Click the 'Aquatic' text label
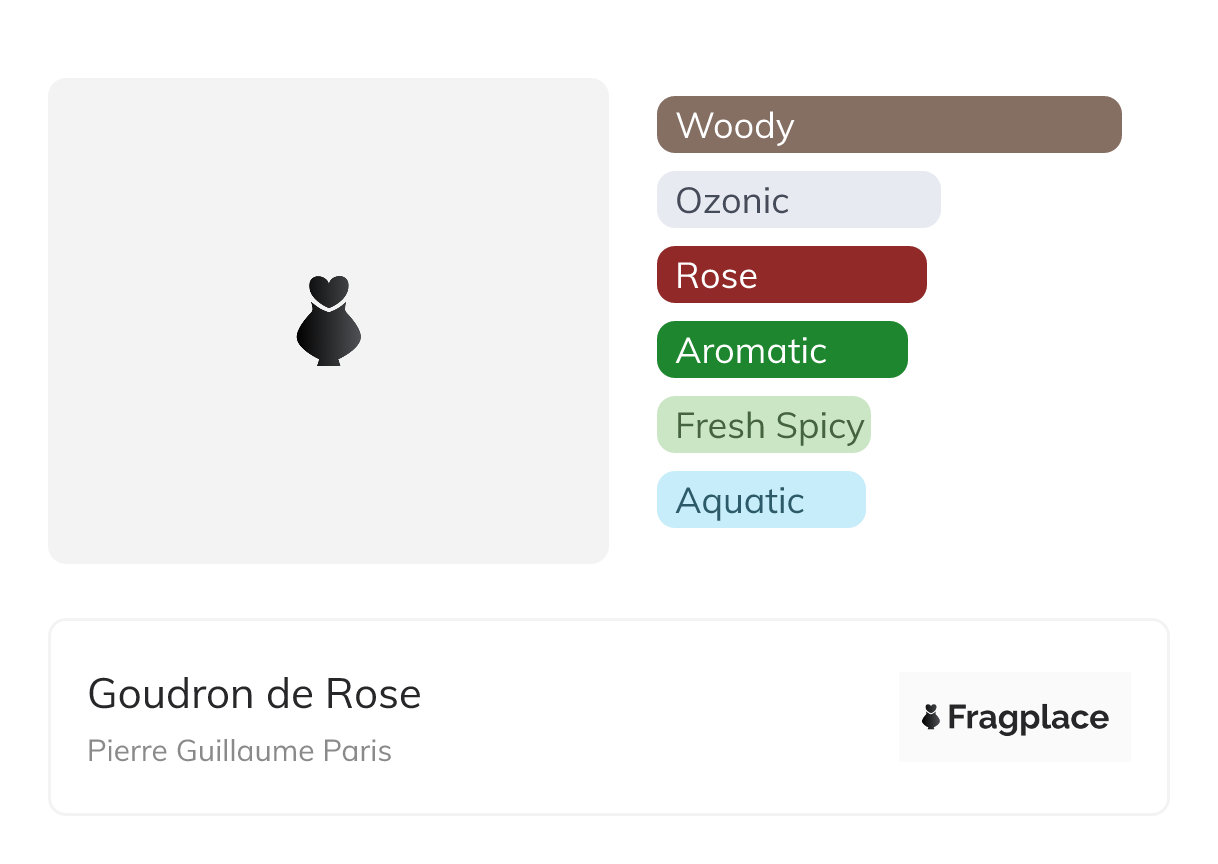 pyautogui.click(x=740, y=501)
